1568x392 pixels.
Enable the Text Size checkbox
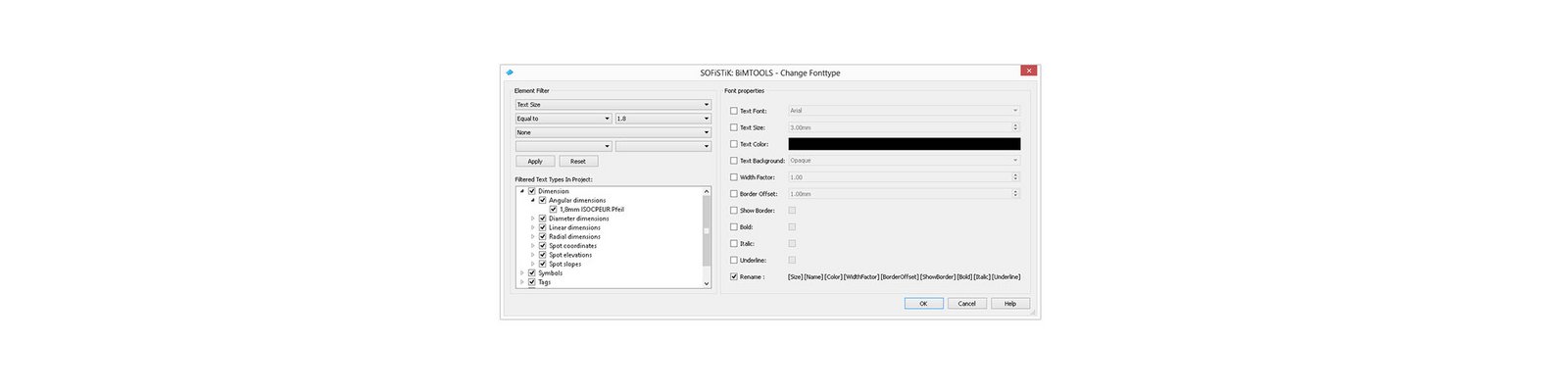[734, 127]
